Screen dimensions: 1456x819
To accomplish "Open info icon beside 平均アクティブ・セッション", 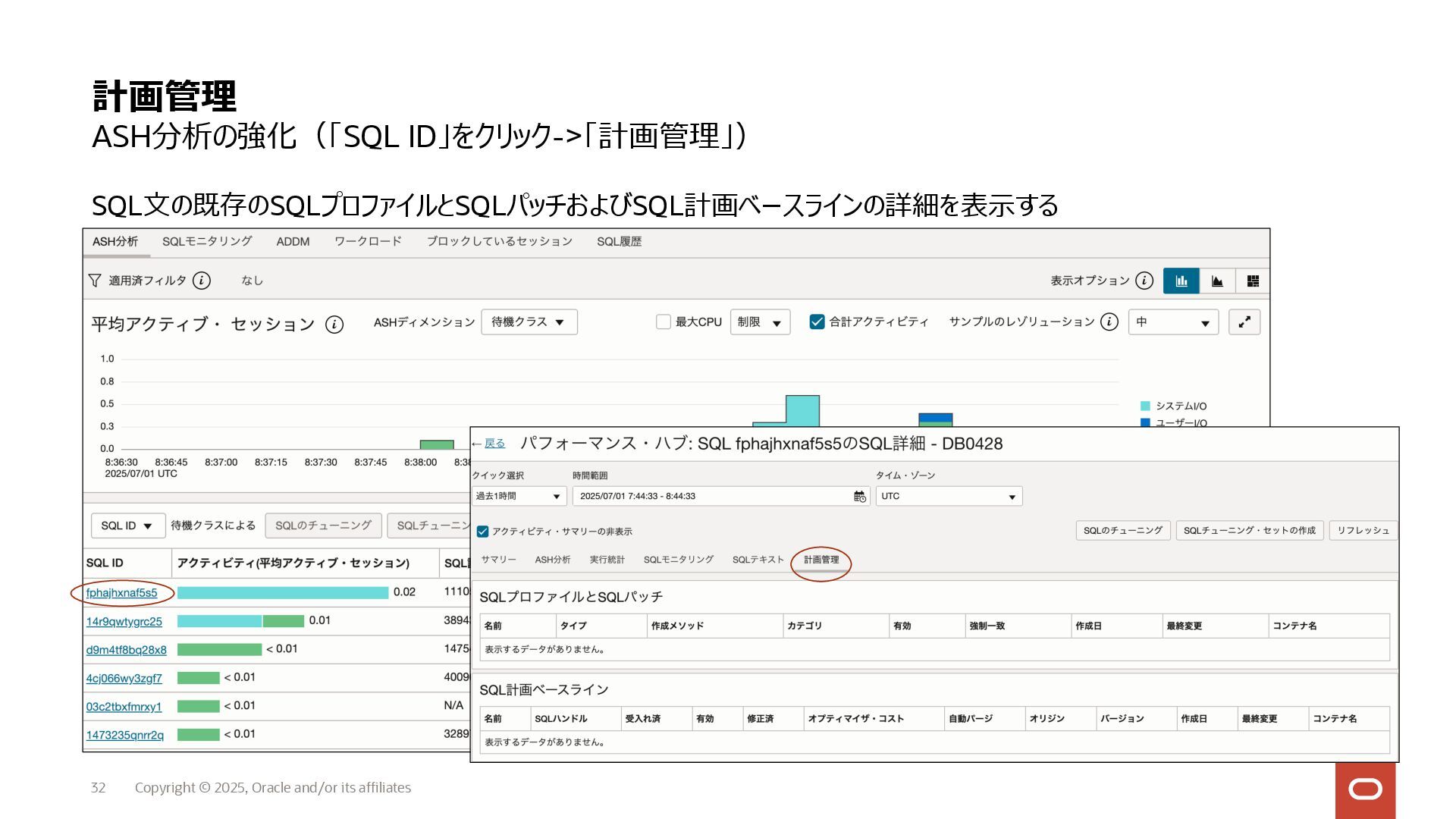I will (x=334, y=325).
